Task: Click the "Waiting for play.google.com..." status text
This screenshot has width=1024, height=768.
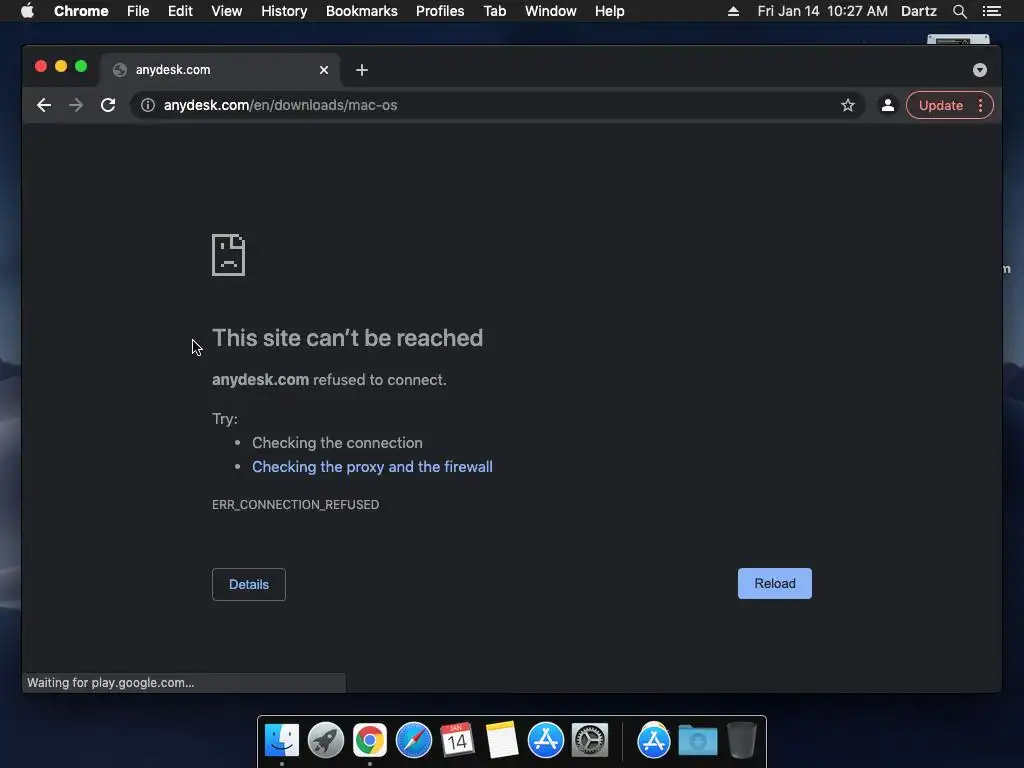Action: coord(110,682)
